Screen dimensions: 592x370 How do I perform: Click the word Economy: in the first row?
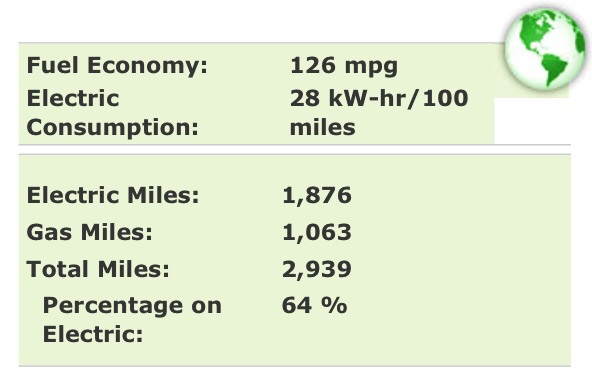(148, 66)
